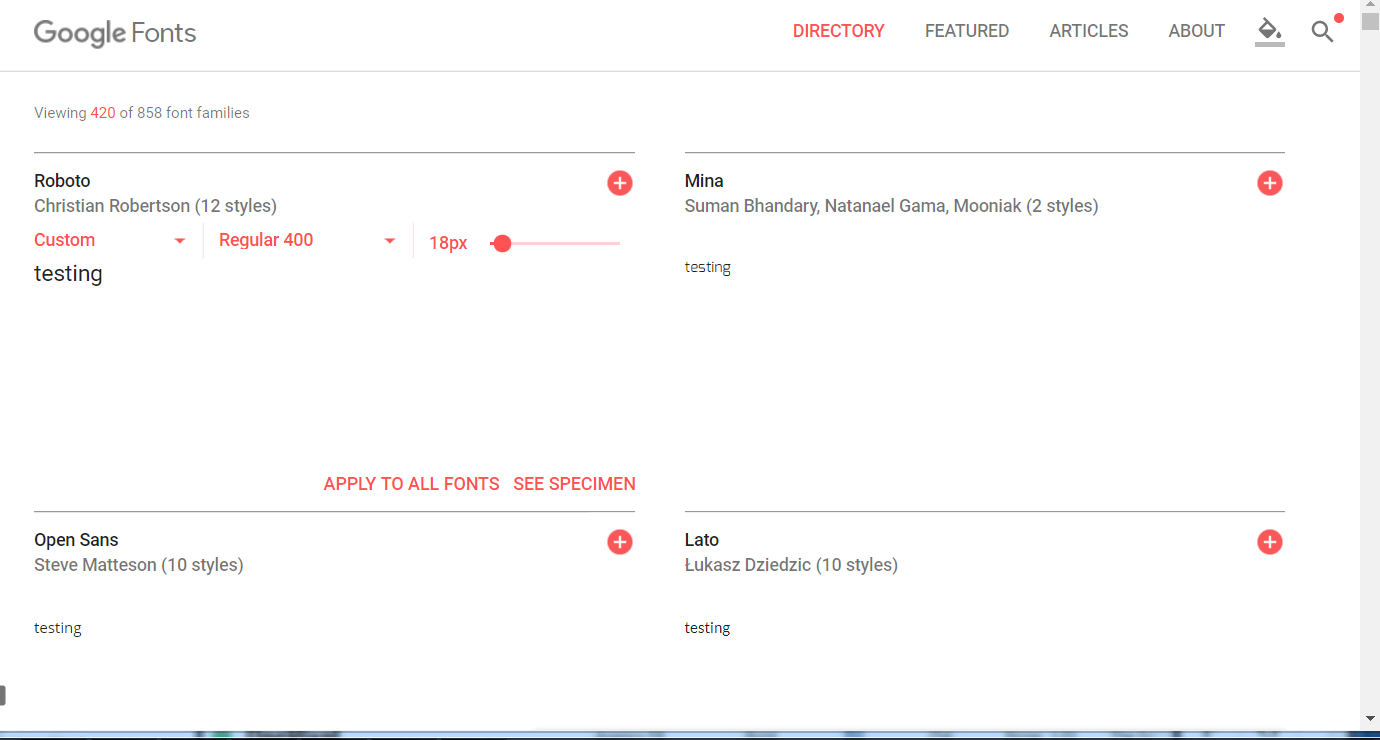Click the Open Sans font name
1380x740 pixels.
point(76,540)
